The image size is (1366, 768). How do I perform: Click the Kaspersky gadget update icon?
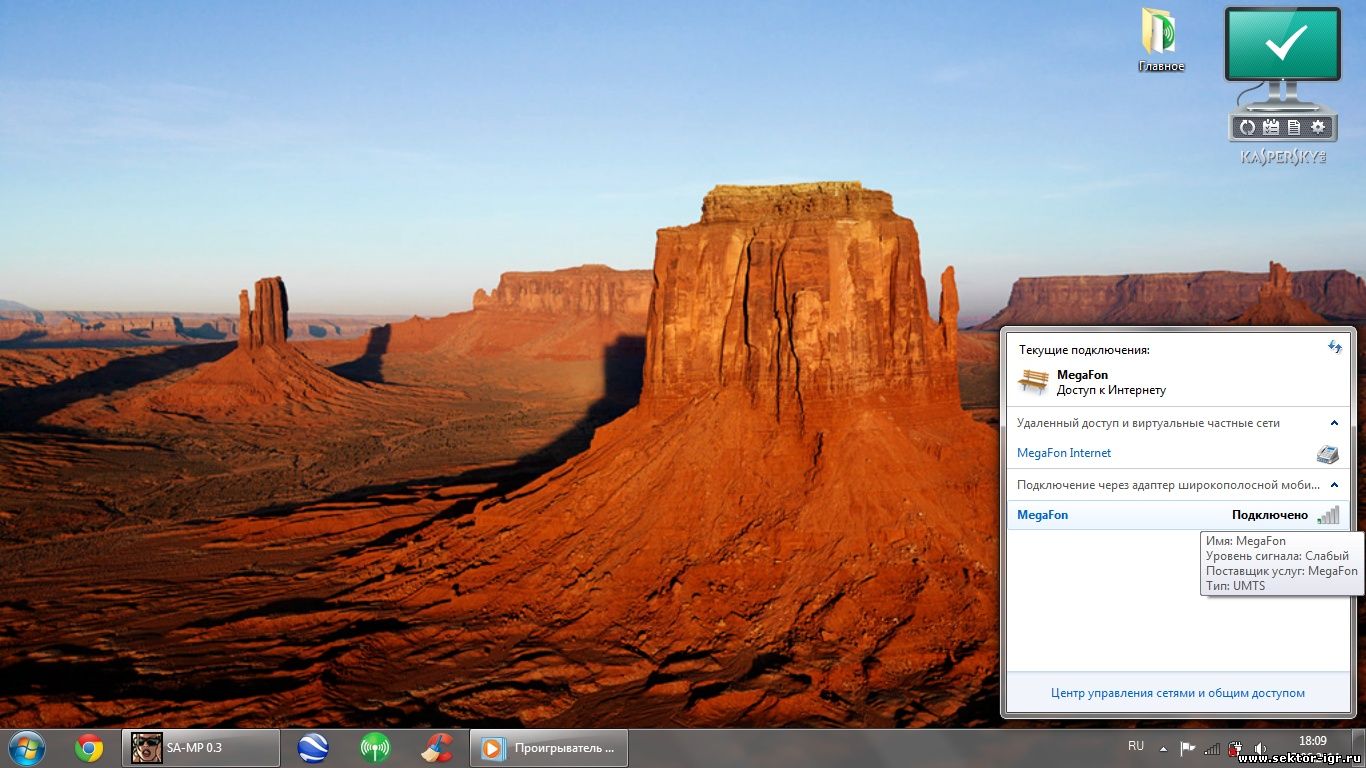(x=1247, y=127)
